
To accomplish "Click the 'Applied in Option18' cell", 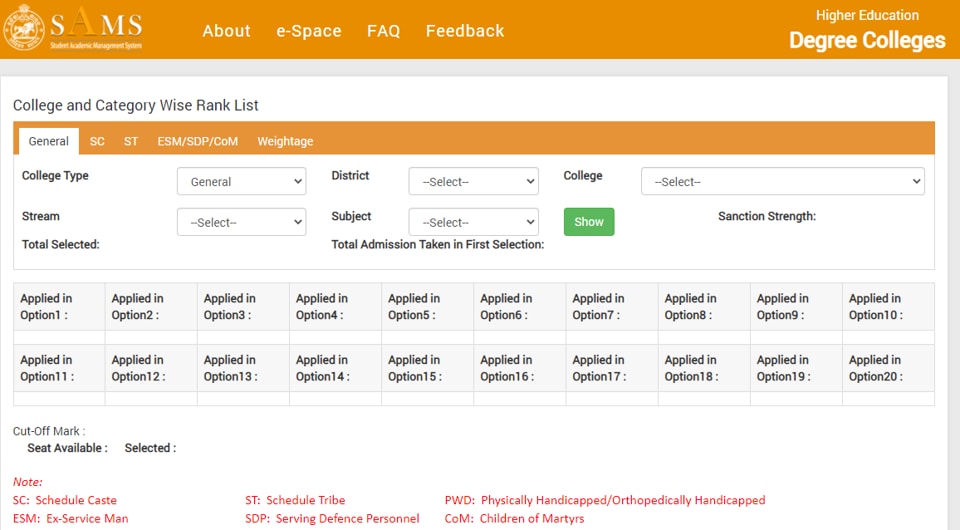I will (704, 368).
